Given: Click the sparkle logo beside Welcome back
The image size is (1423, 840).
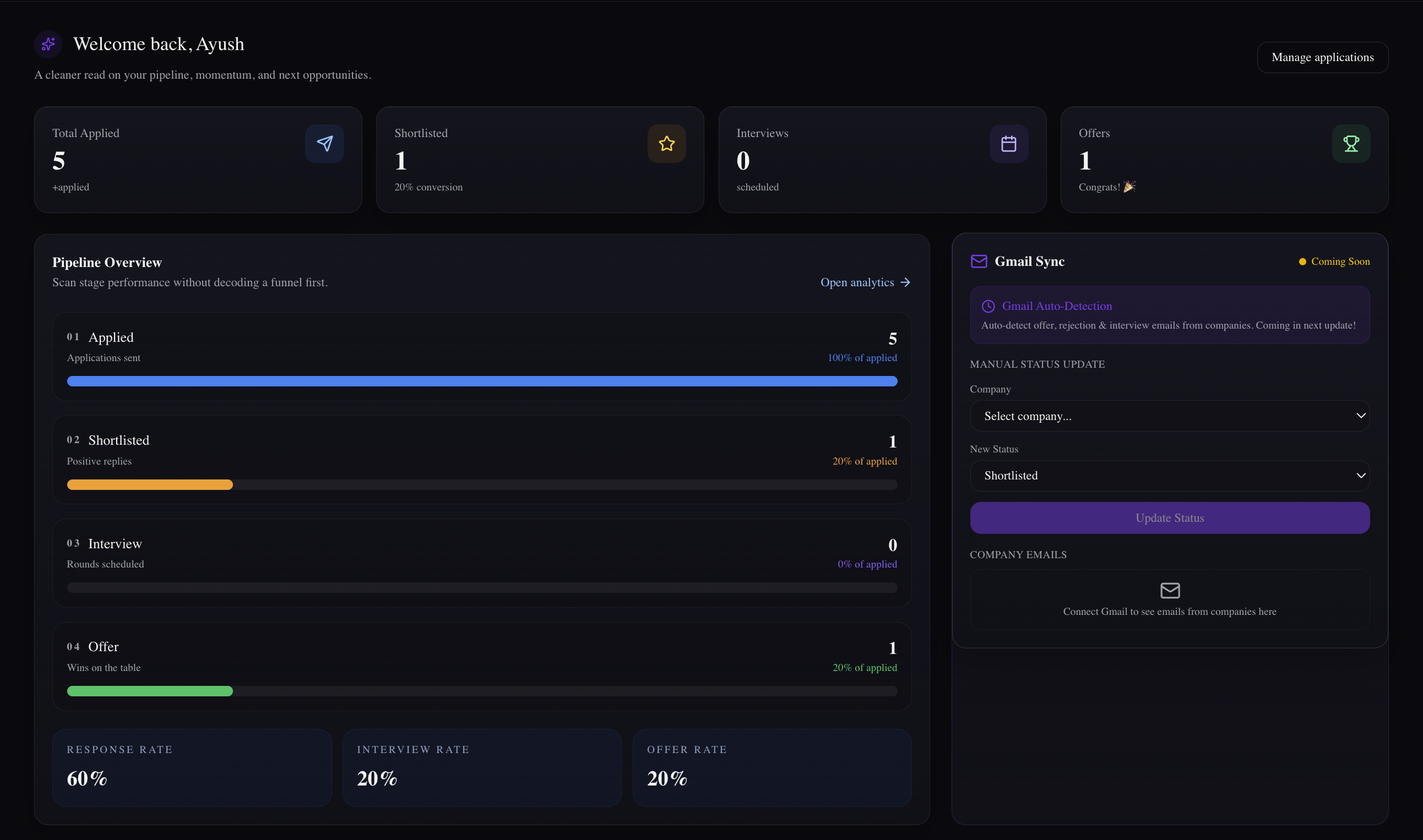Looking at the screenshot, I should tap(48, 44).
